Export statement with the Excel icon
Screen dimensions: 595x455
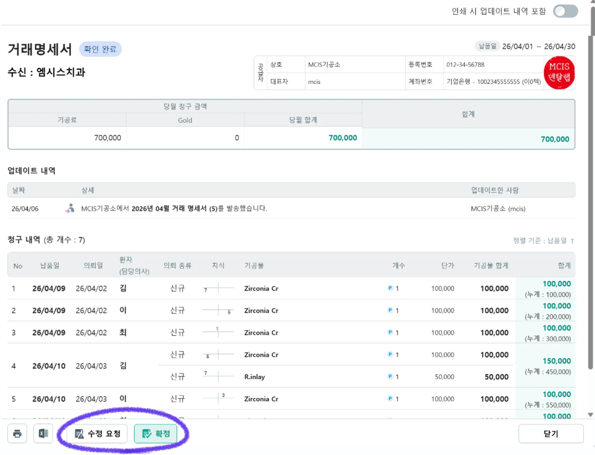coord(43,433)
